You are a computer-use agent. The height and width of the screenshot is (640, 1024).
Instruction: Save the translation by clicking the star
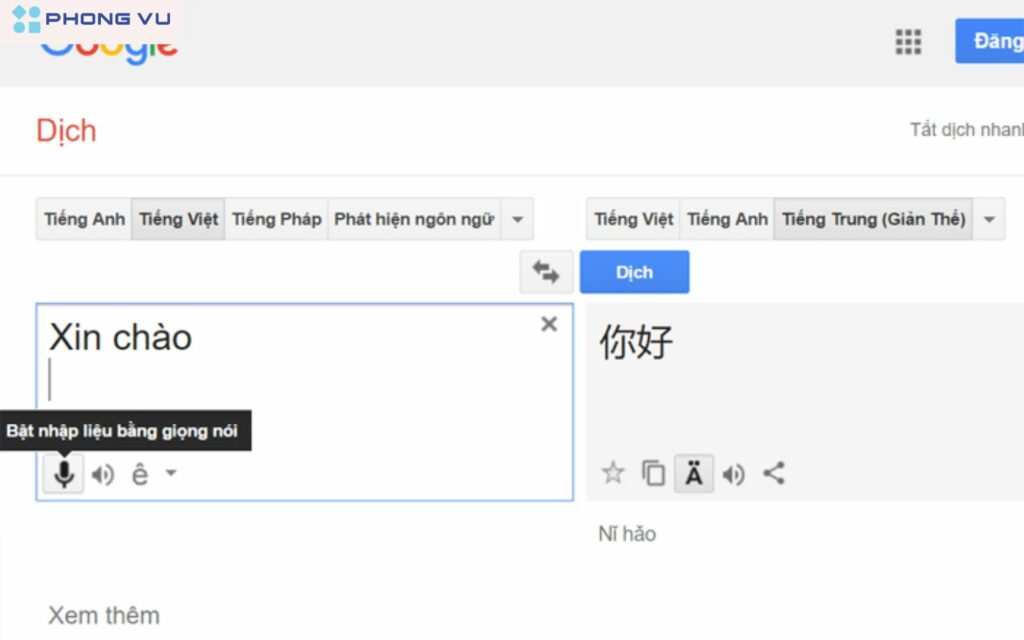pyautogui.click(x=612, y=474)
